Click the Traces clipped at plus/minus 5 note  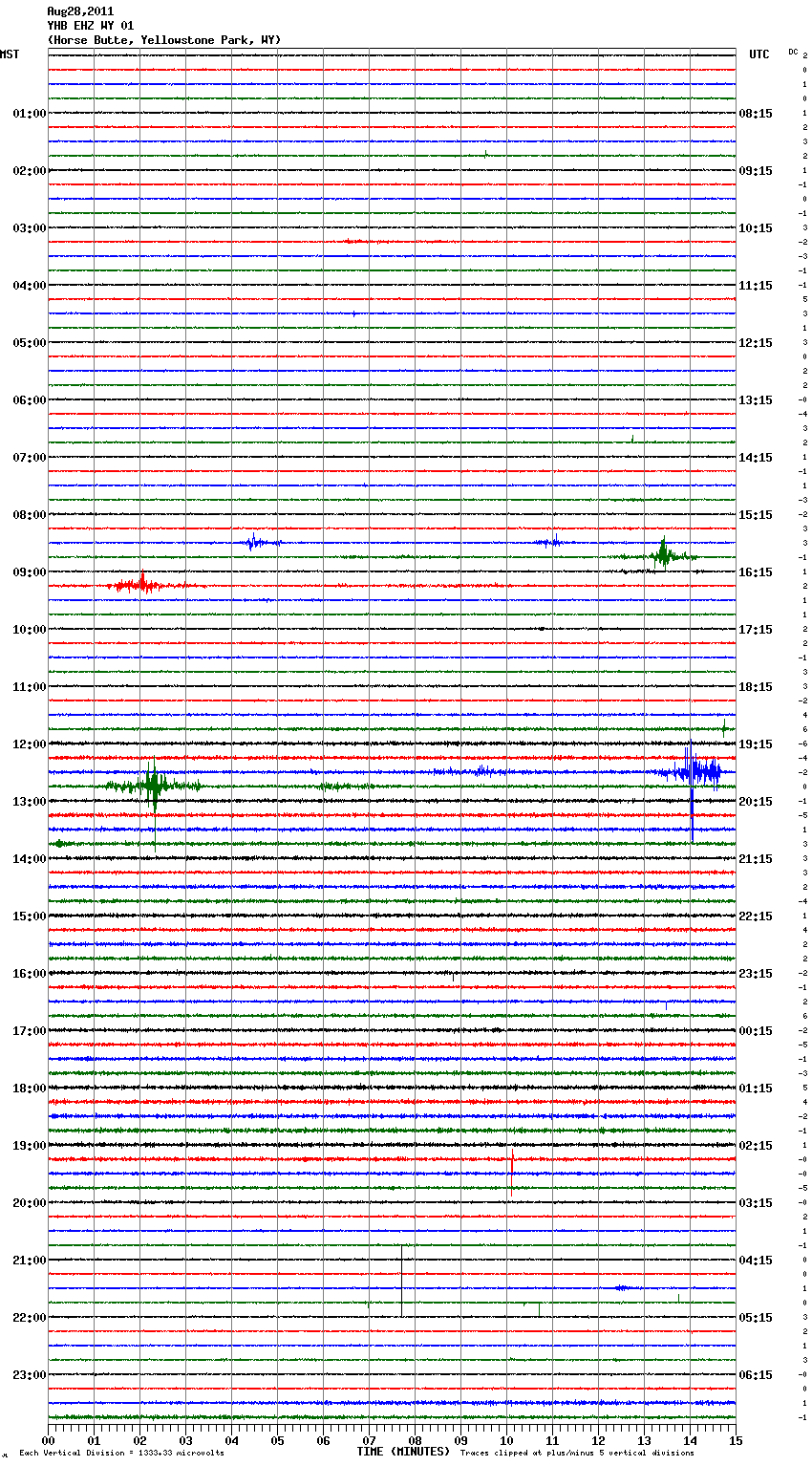click(577, 1454)
